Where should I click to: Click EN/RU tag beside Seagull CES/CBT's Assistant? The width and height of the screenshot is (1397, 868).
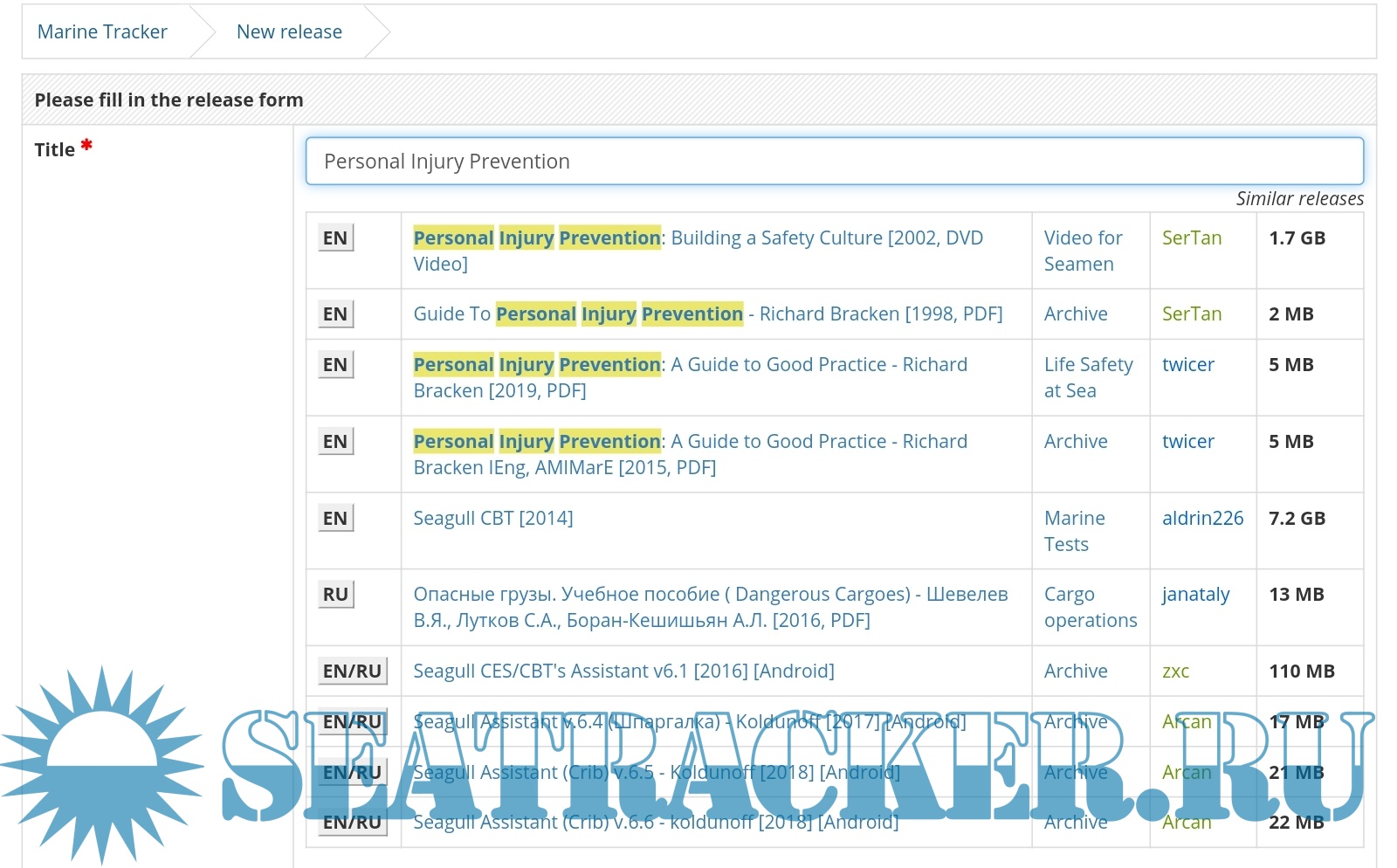[352, 672]
